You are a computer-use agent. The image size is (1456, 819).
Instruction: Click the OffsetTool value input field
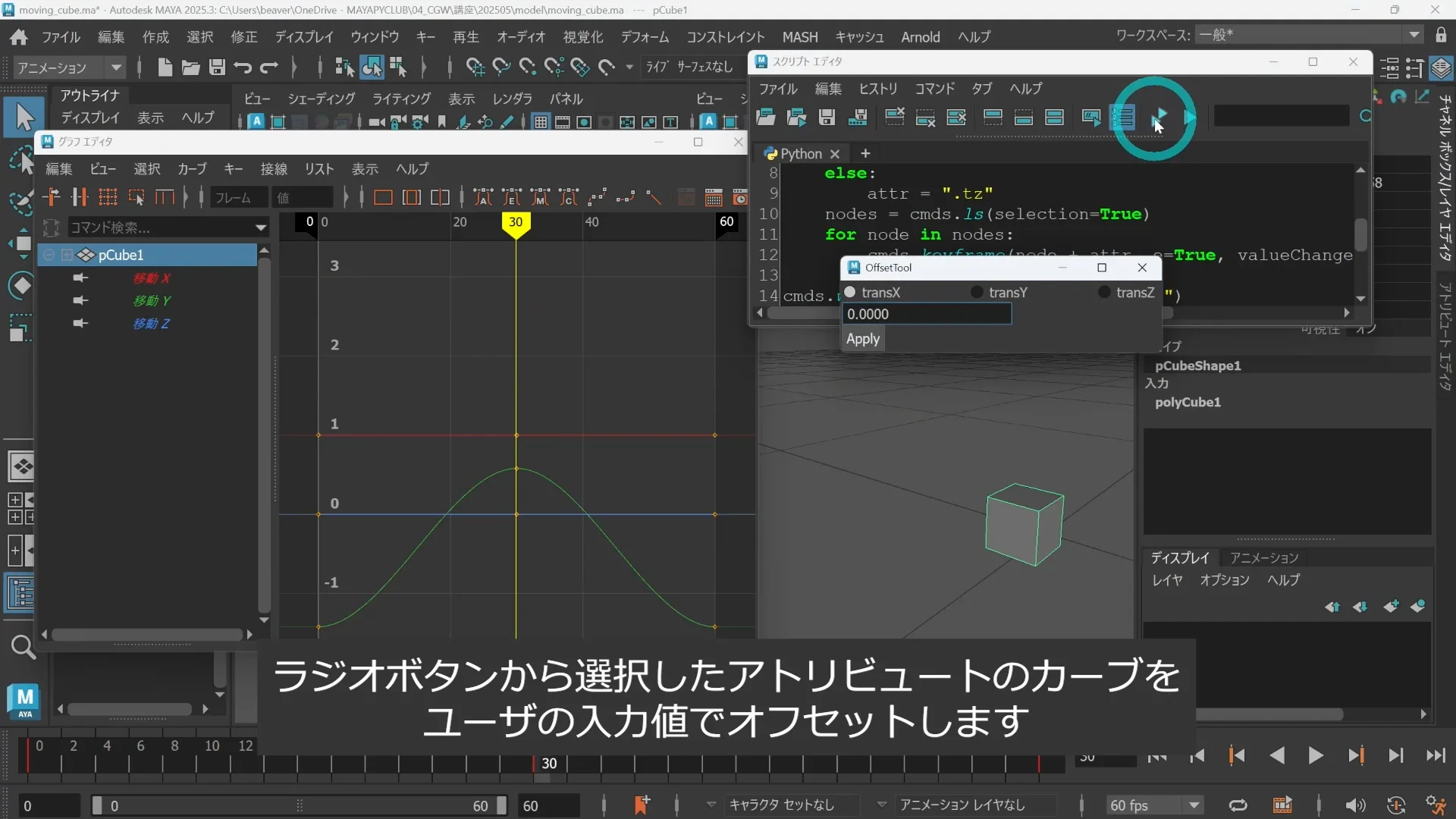[x=926, y=314]
